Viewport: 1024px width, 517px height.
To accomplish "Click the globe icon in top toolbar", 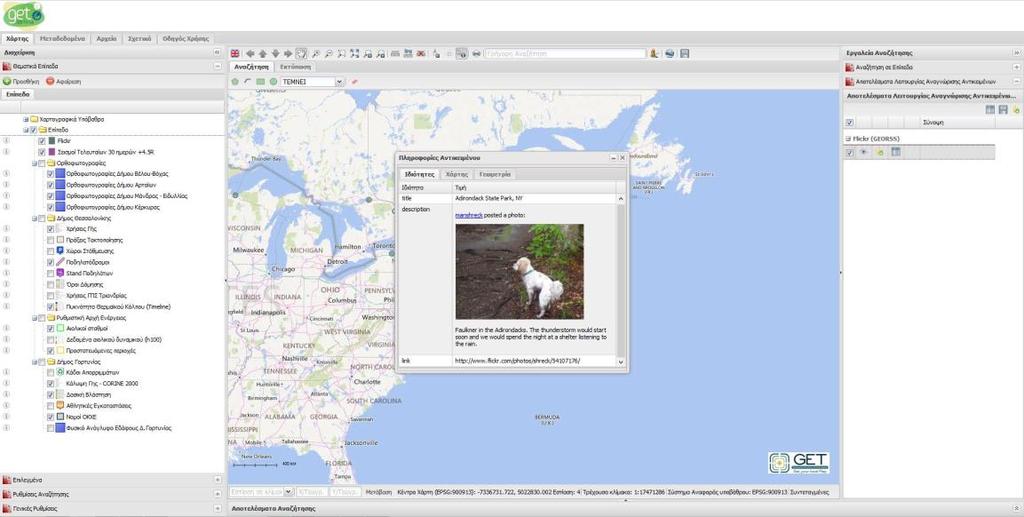I will click(669, 54).
